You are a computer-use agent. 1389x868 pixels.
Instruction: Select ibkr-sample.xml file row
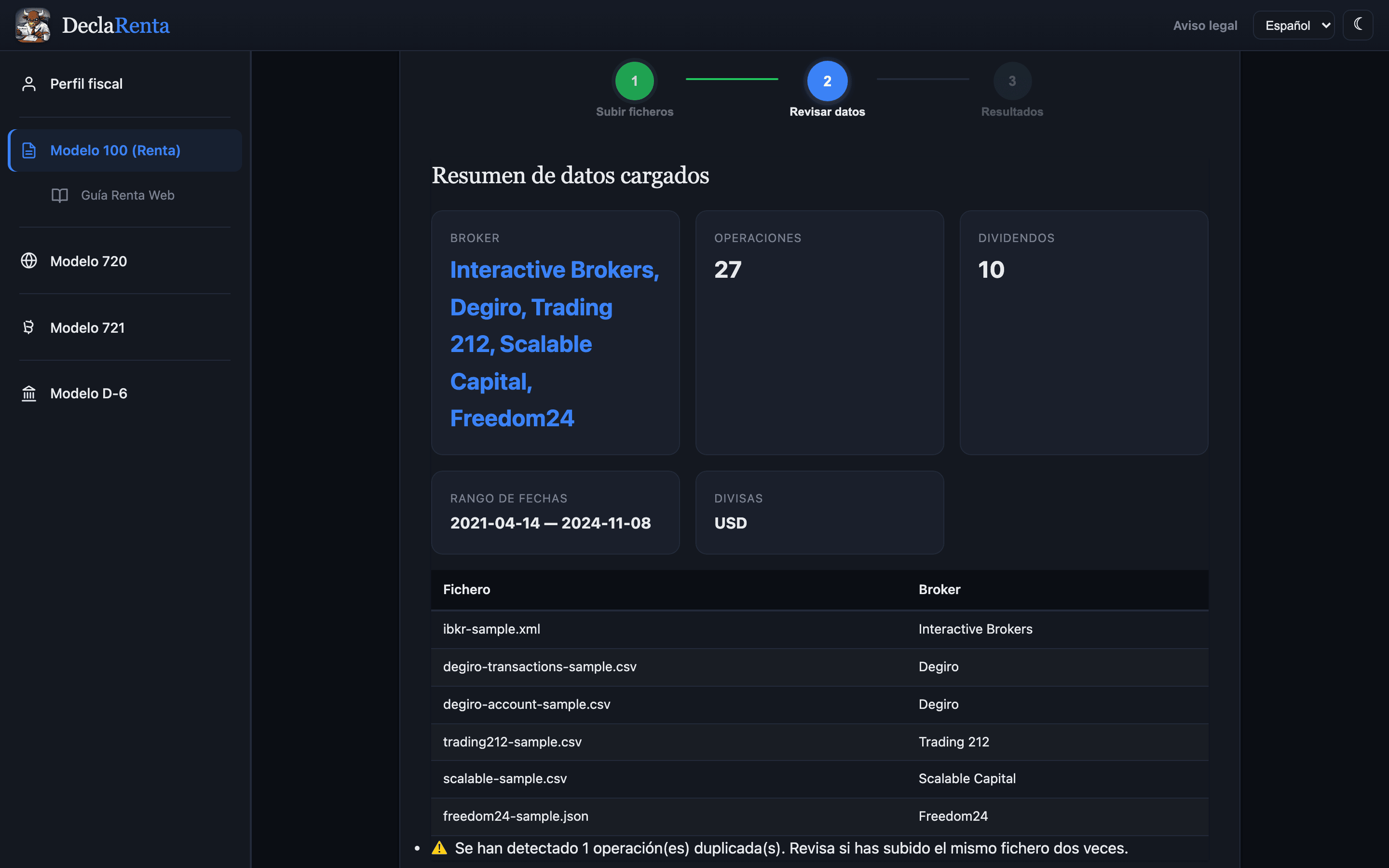point(819,629)
